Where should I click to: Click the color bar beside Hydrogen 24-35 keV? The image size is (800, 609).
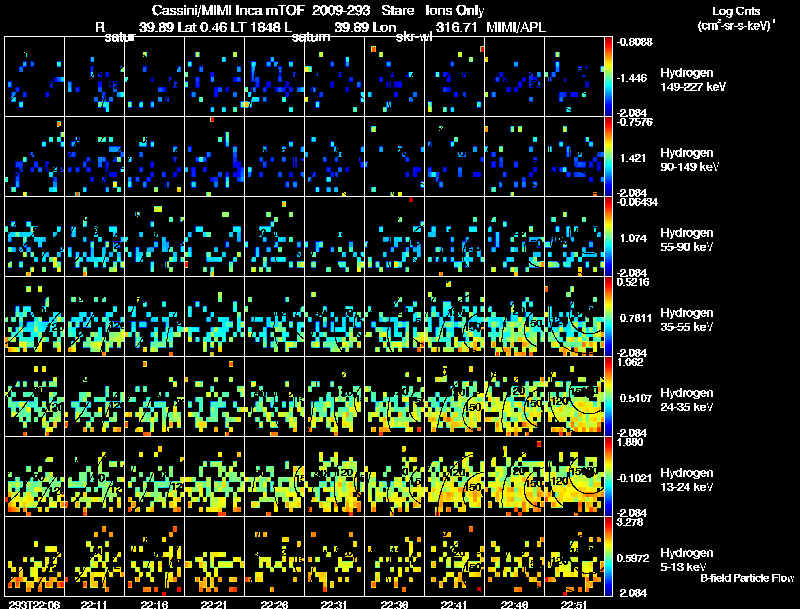(x=608, y=397)
